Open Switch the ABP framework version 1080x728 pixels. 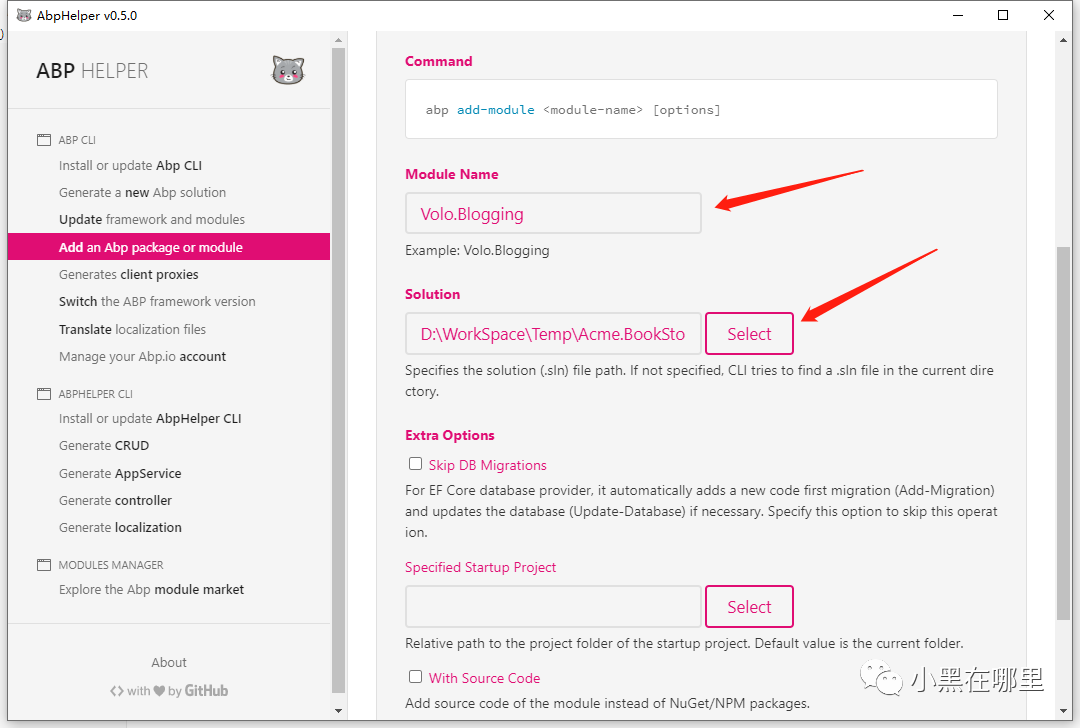point(157,301)
